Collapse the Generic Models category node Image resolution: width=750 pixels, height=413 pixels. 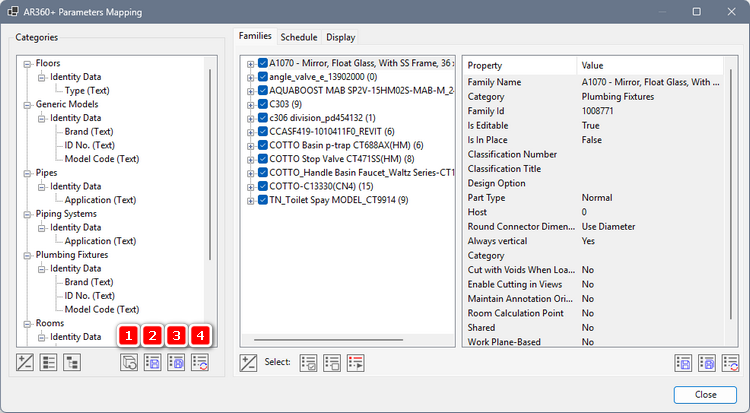coord(27,105)
